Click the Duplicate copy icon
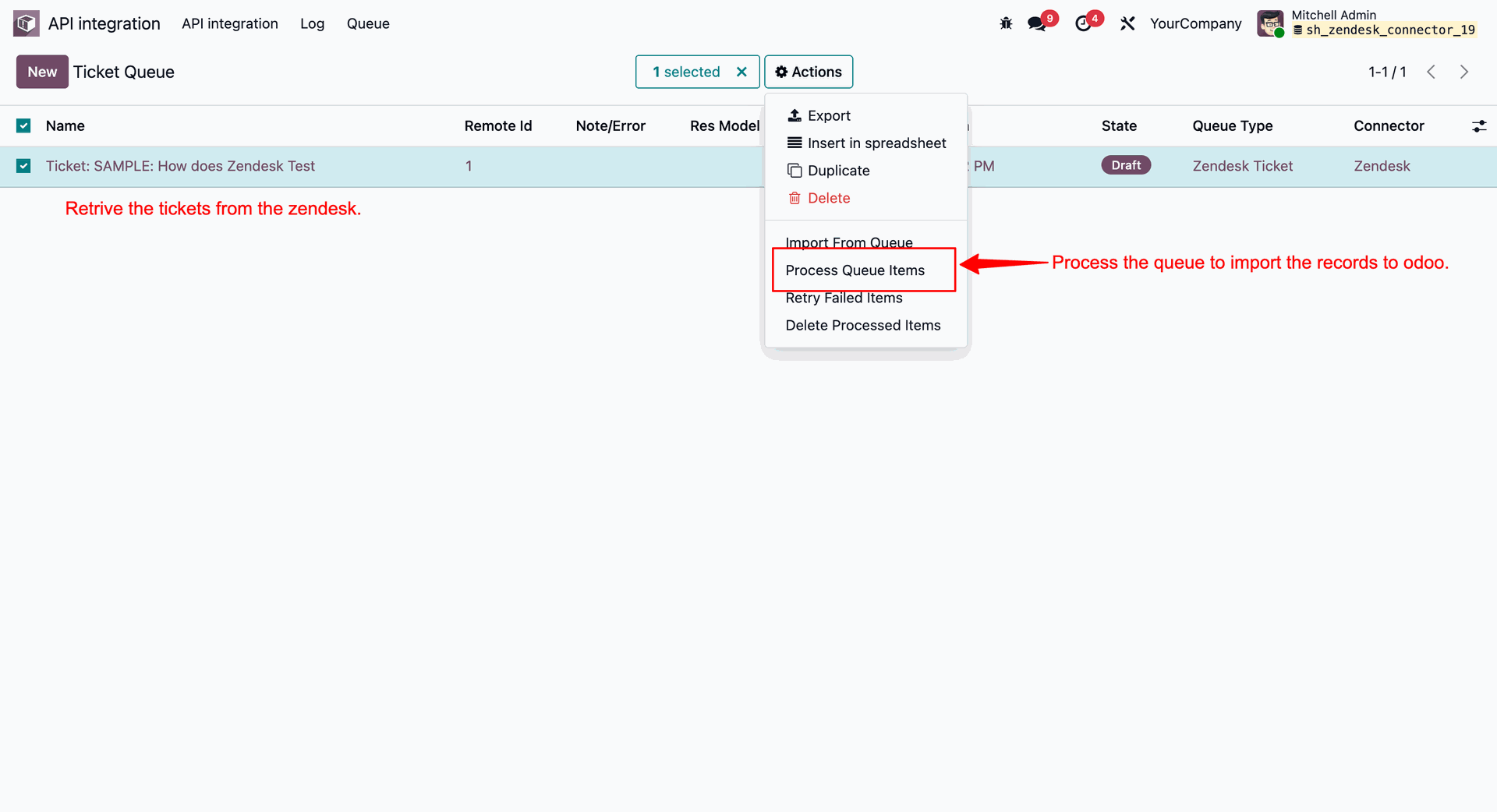Screen dimensions: 1497x812 [795, 171]
